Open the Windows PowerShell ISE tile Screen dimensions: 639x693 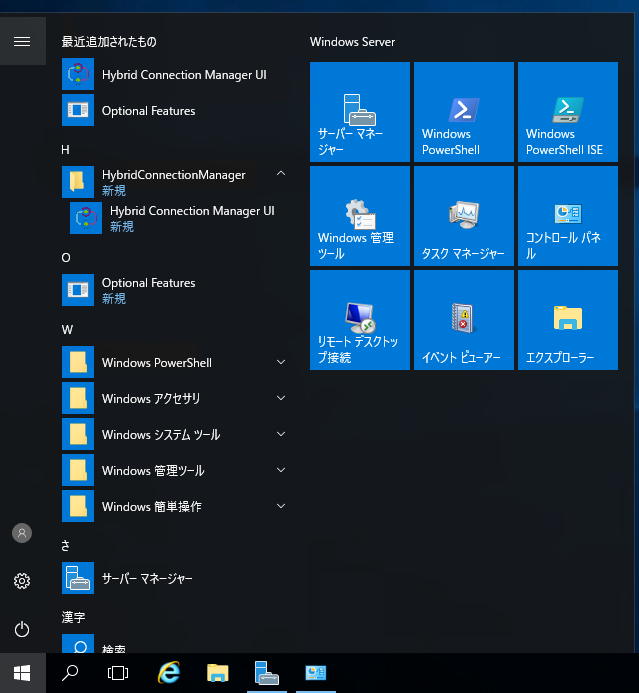568,112
